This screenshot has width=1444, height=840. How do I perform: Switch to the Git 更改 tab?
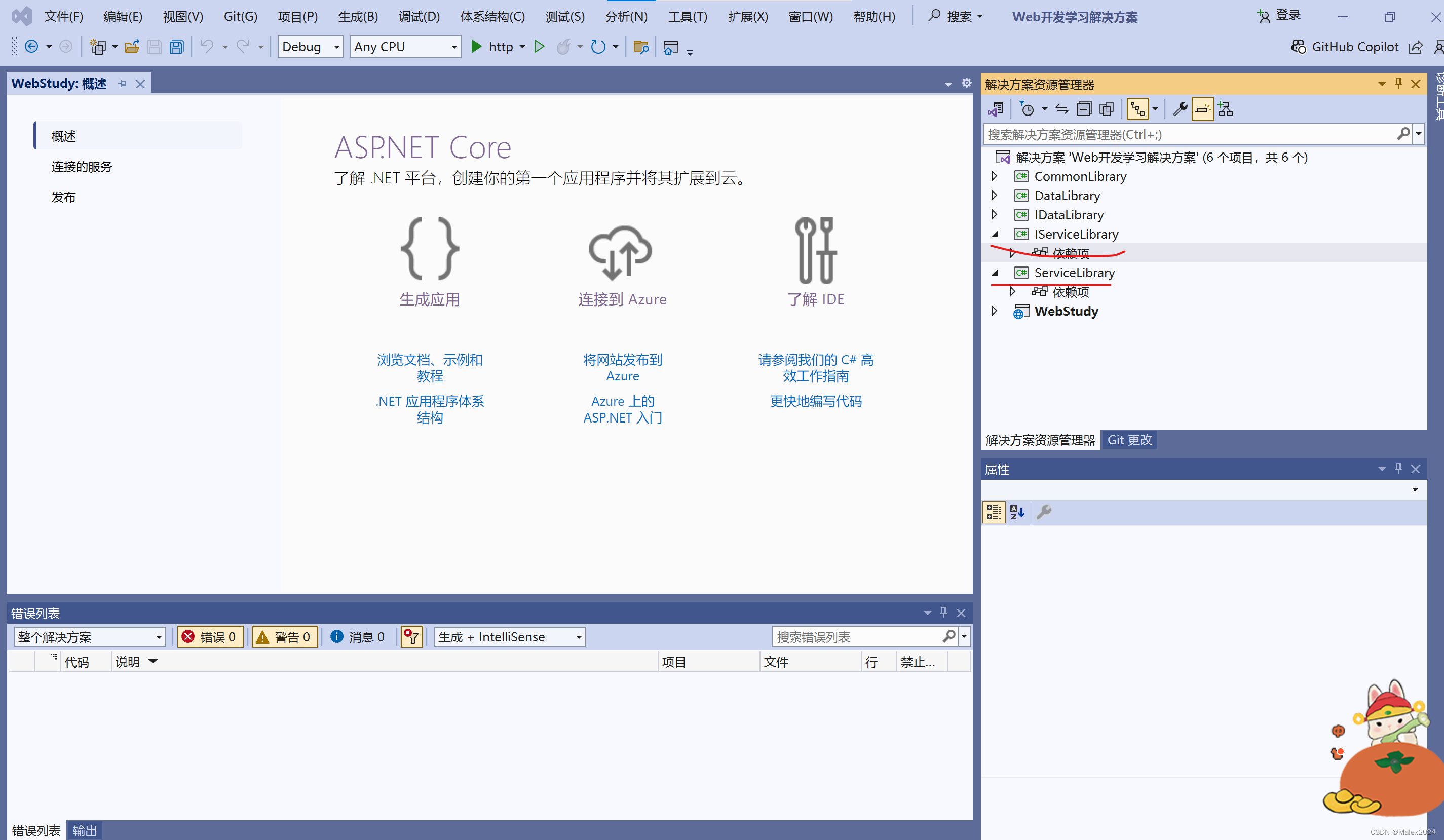coord(1129,439)
